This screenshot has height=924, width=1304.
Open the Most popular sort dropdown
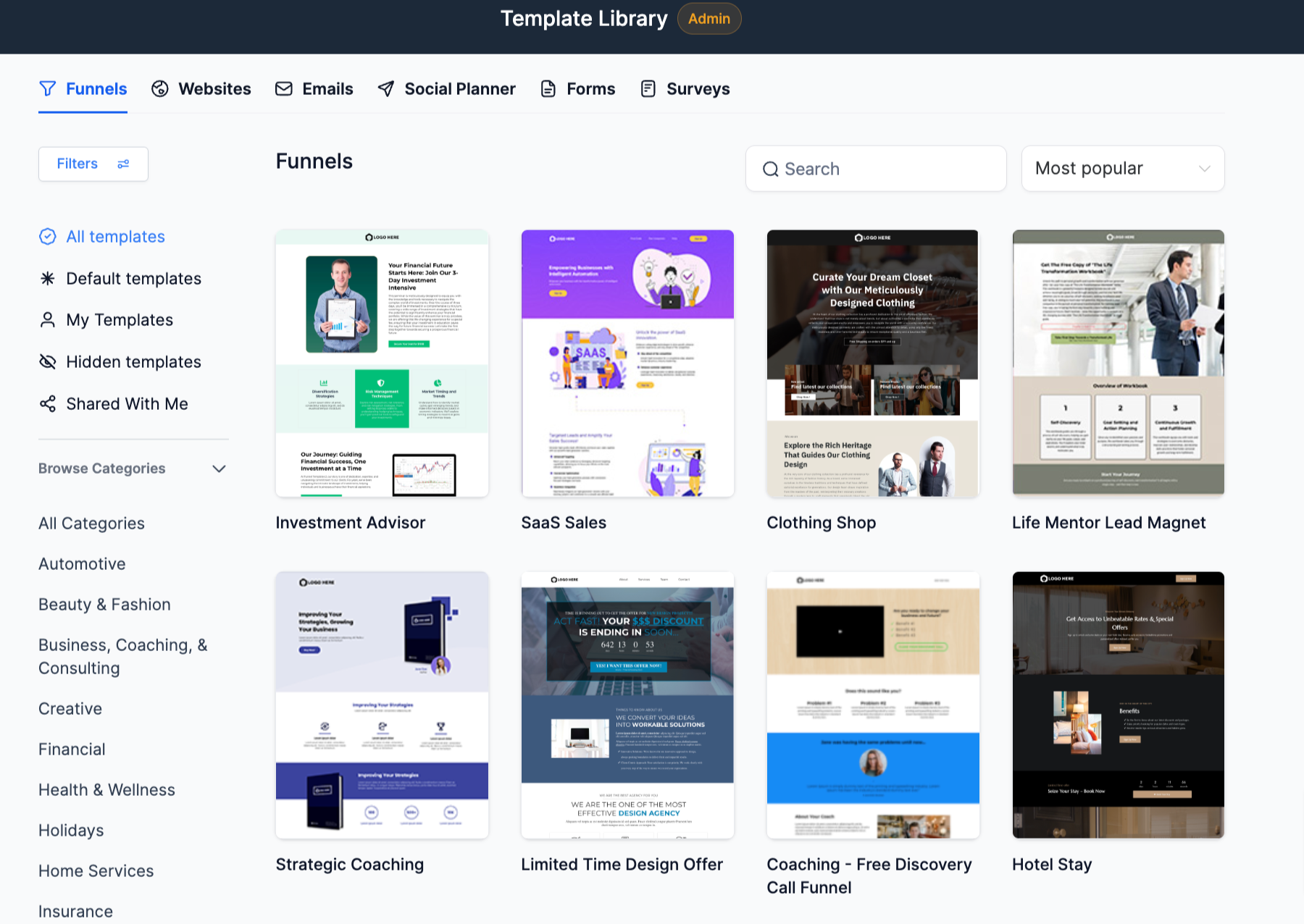pyautogui.click(x=1123, y=169)
